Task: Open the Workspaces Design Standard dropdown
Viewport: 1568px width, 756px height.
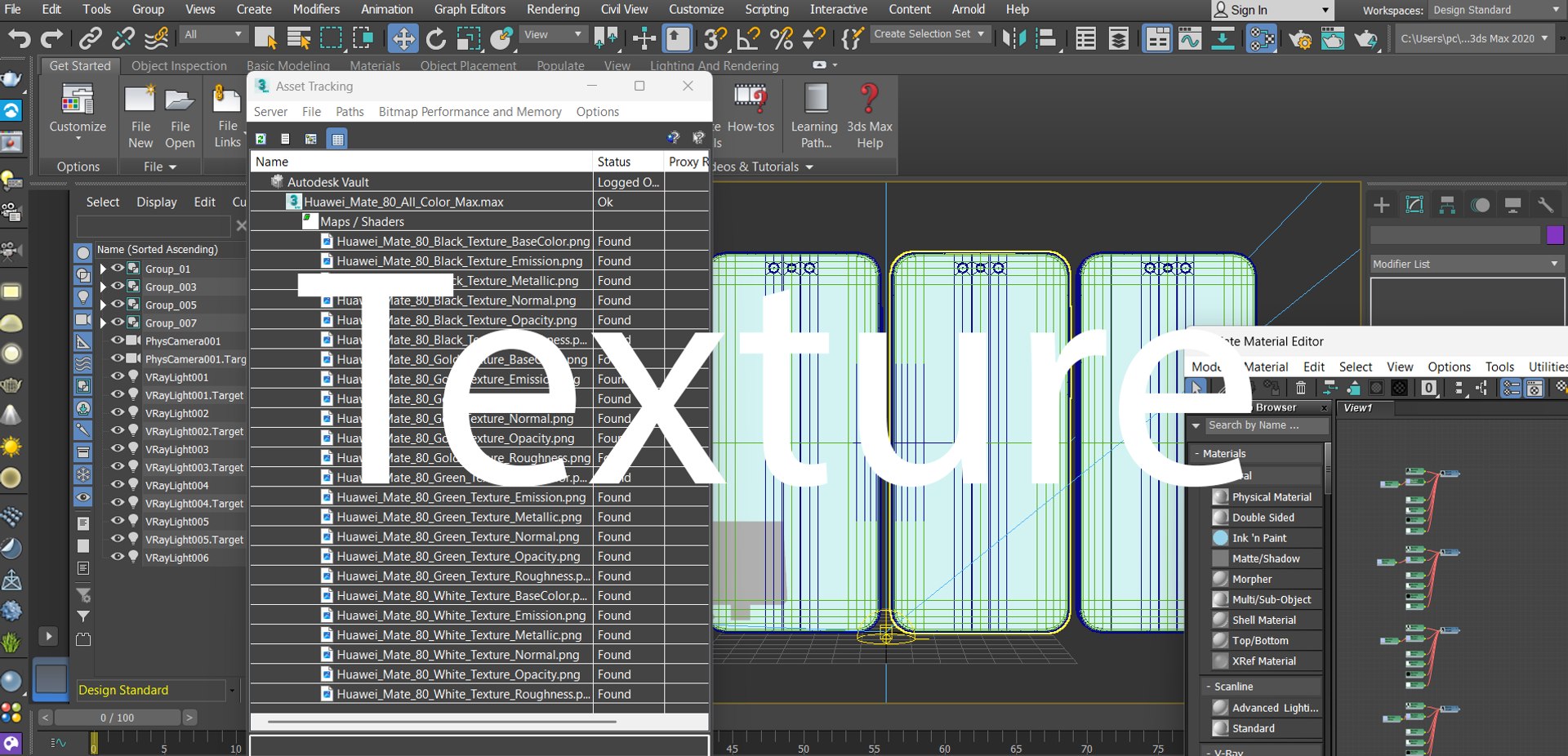Action: click(x=1496, y=10)
